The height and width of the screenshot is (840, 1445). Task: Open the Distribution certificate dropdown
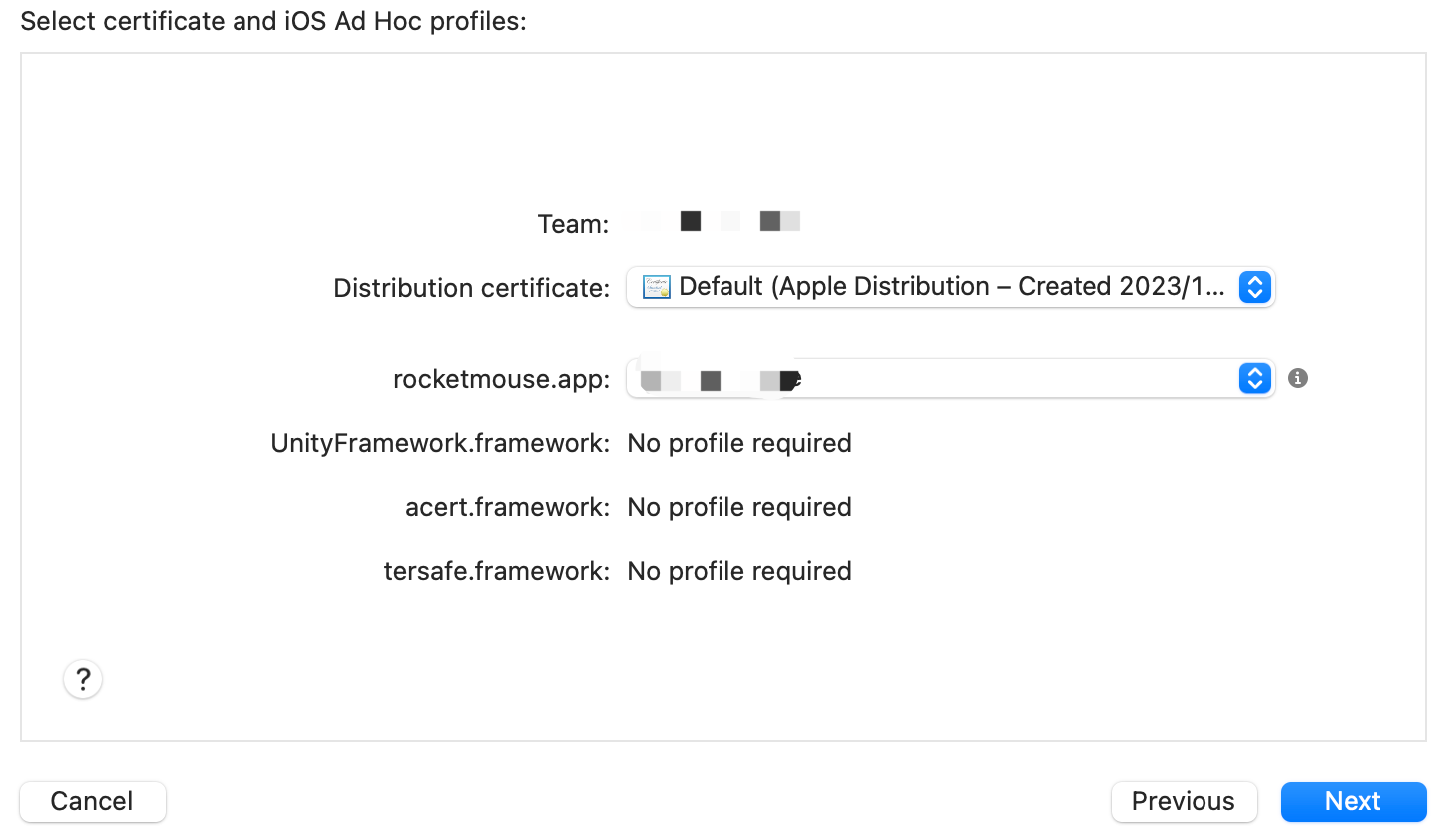click(x=948, y=287)
